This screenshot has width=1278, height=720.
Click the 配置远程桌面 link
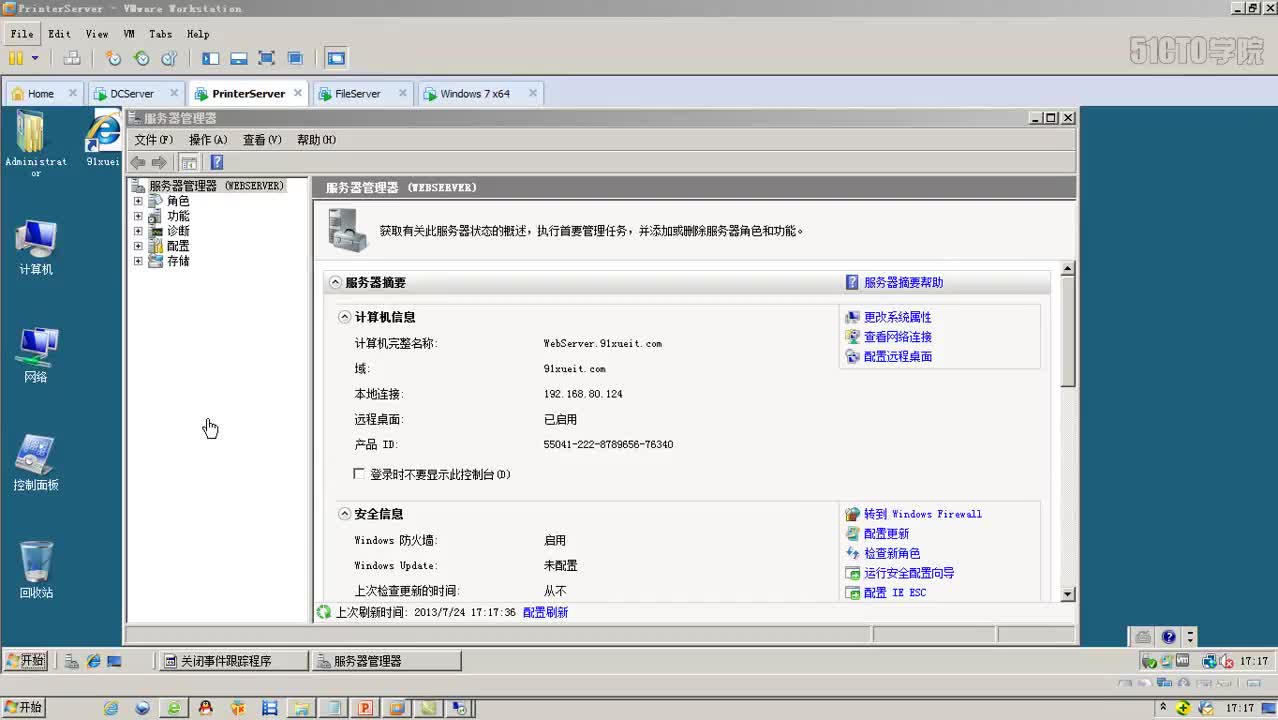pyautogui.click(x=897, y=356)
